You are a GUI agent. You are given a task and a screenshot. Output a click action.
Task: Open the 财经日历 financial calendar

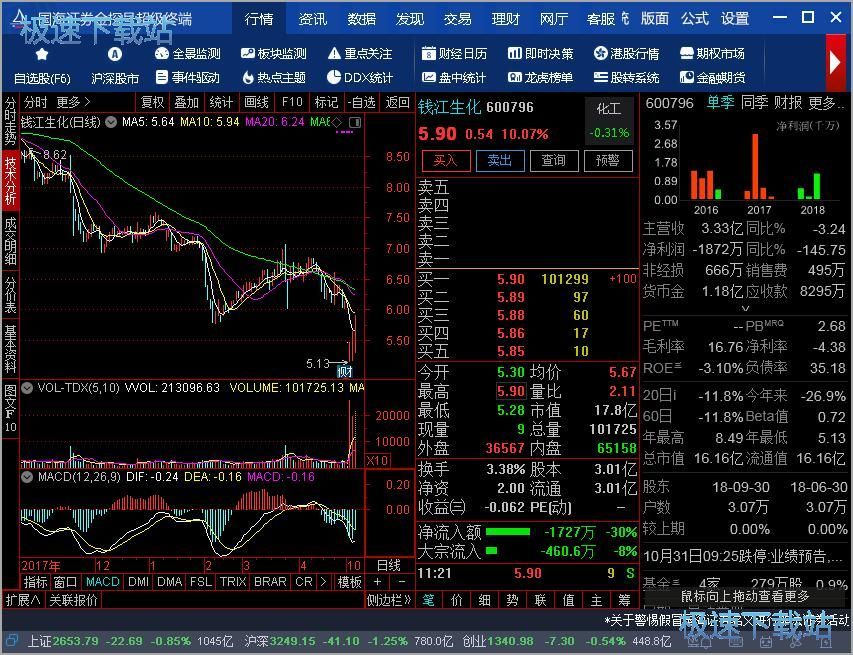tap(455, 54)
